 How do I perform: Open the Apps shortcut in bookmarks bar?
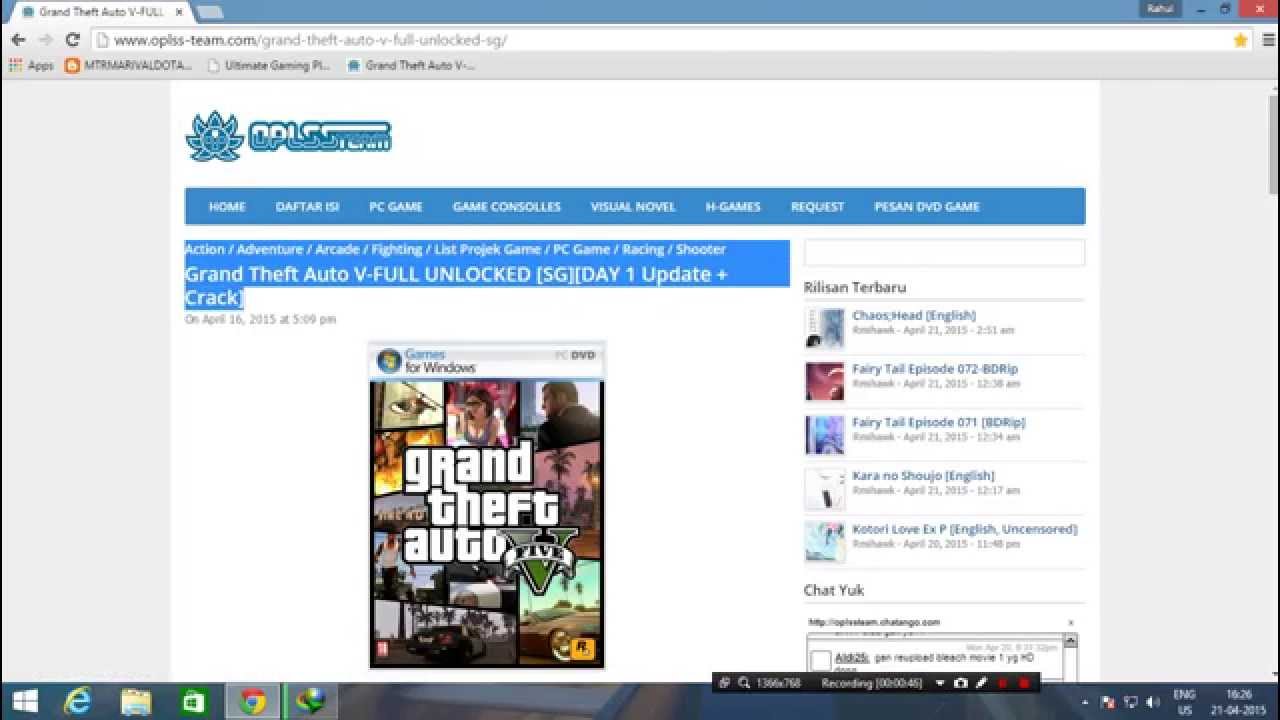point(31,66)
